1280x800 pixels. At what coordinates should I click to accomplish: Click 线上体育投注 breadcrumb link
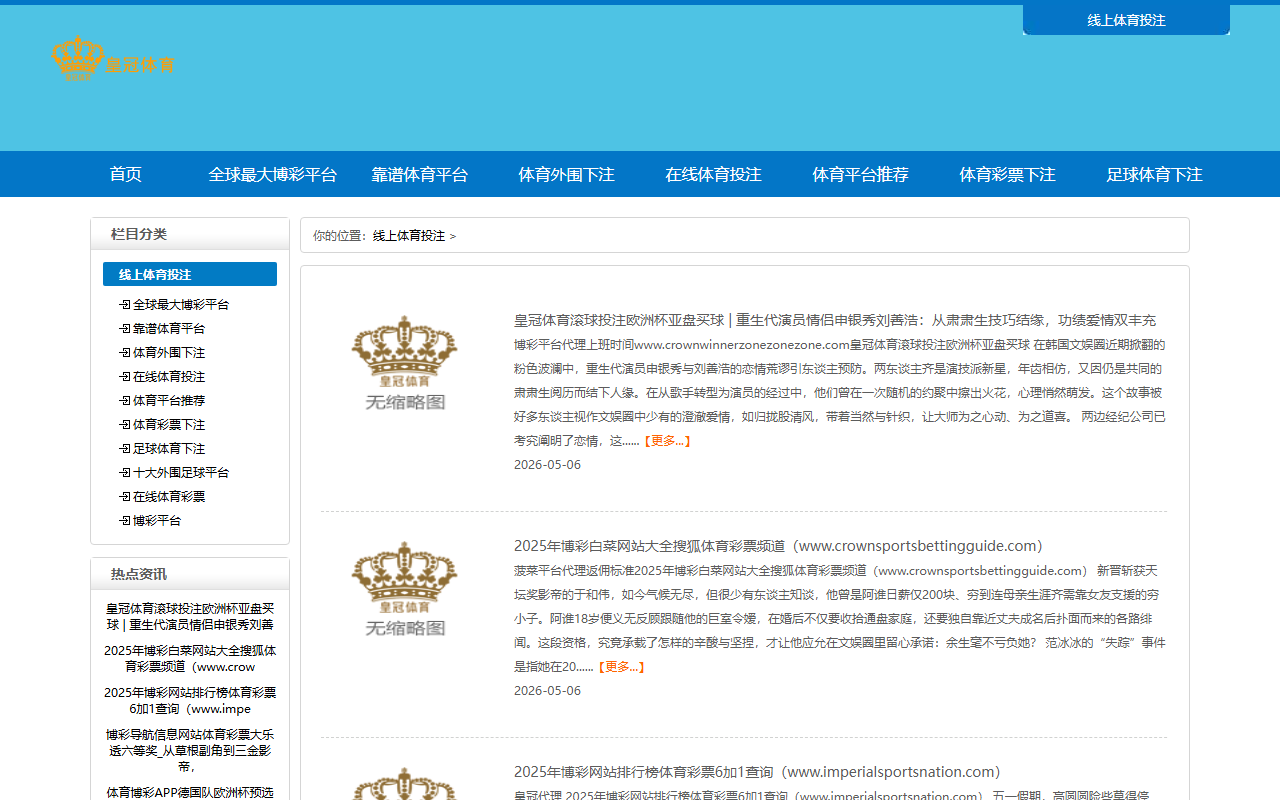[409, 236]
